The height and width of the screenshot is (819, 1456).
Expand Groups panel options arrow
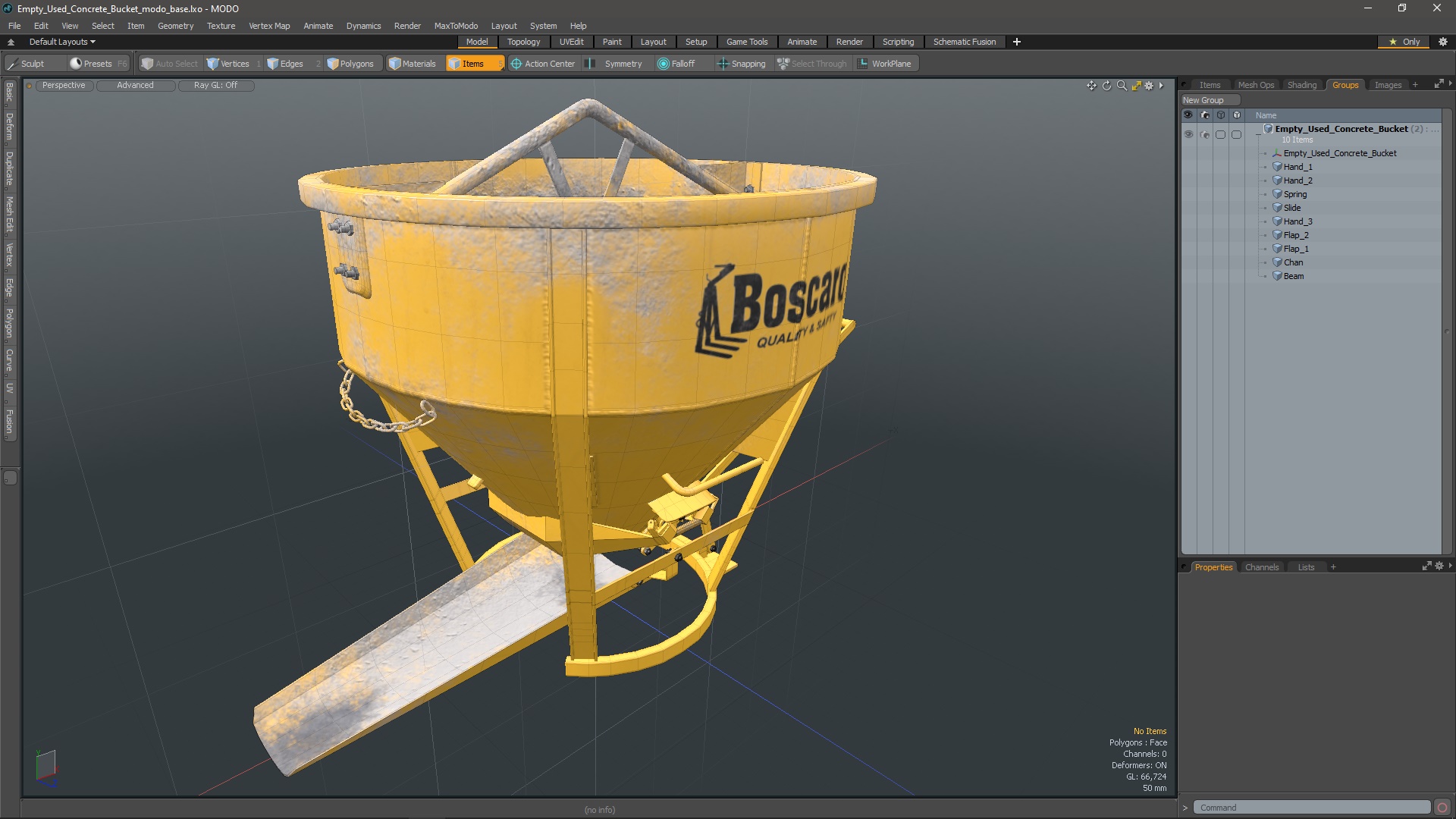coord(1450,83)
